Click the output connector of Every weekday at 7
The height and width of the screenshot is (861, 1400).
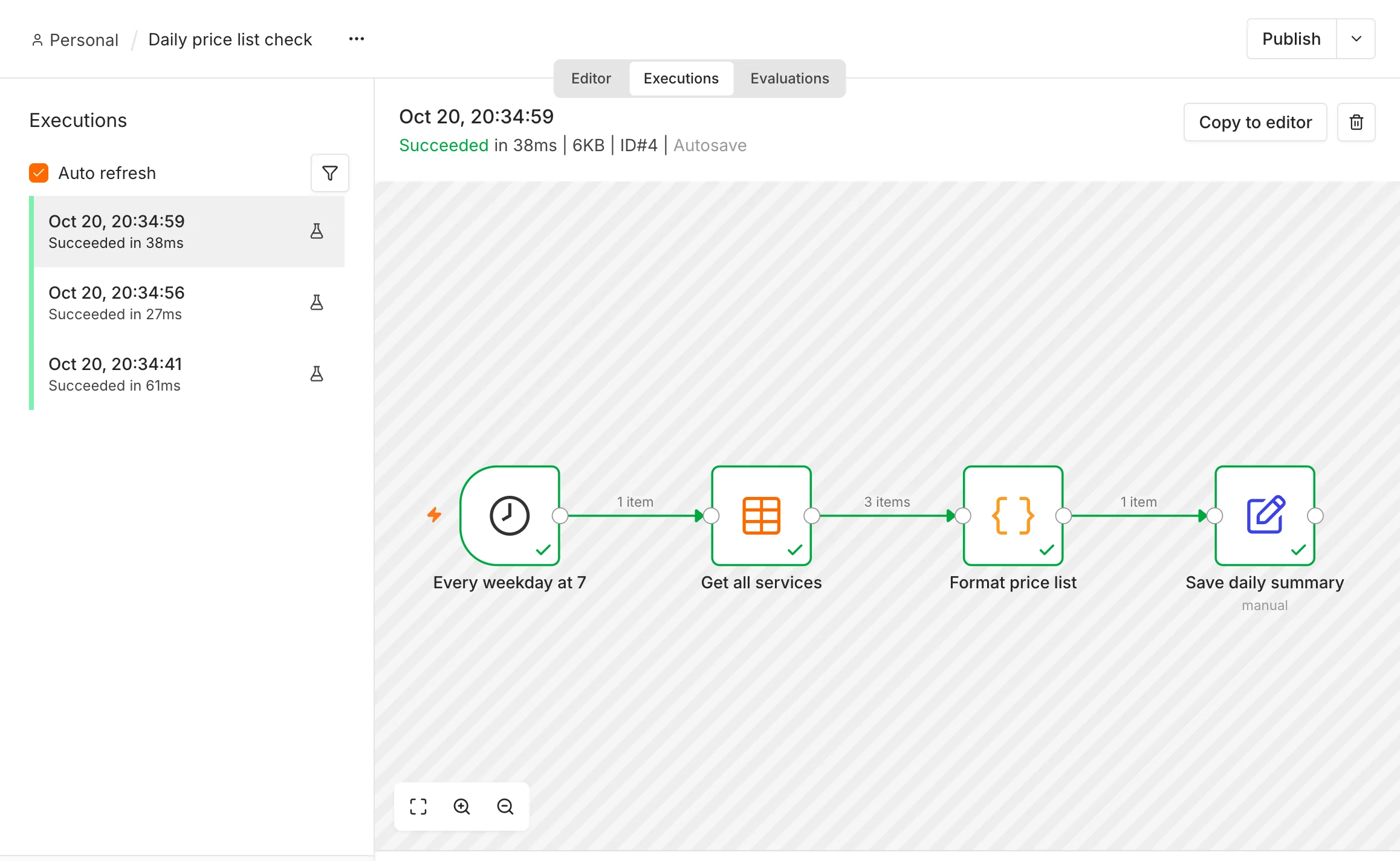[560, 516]
